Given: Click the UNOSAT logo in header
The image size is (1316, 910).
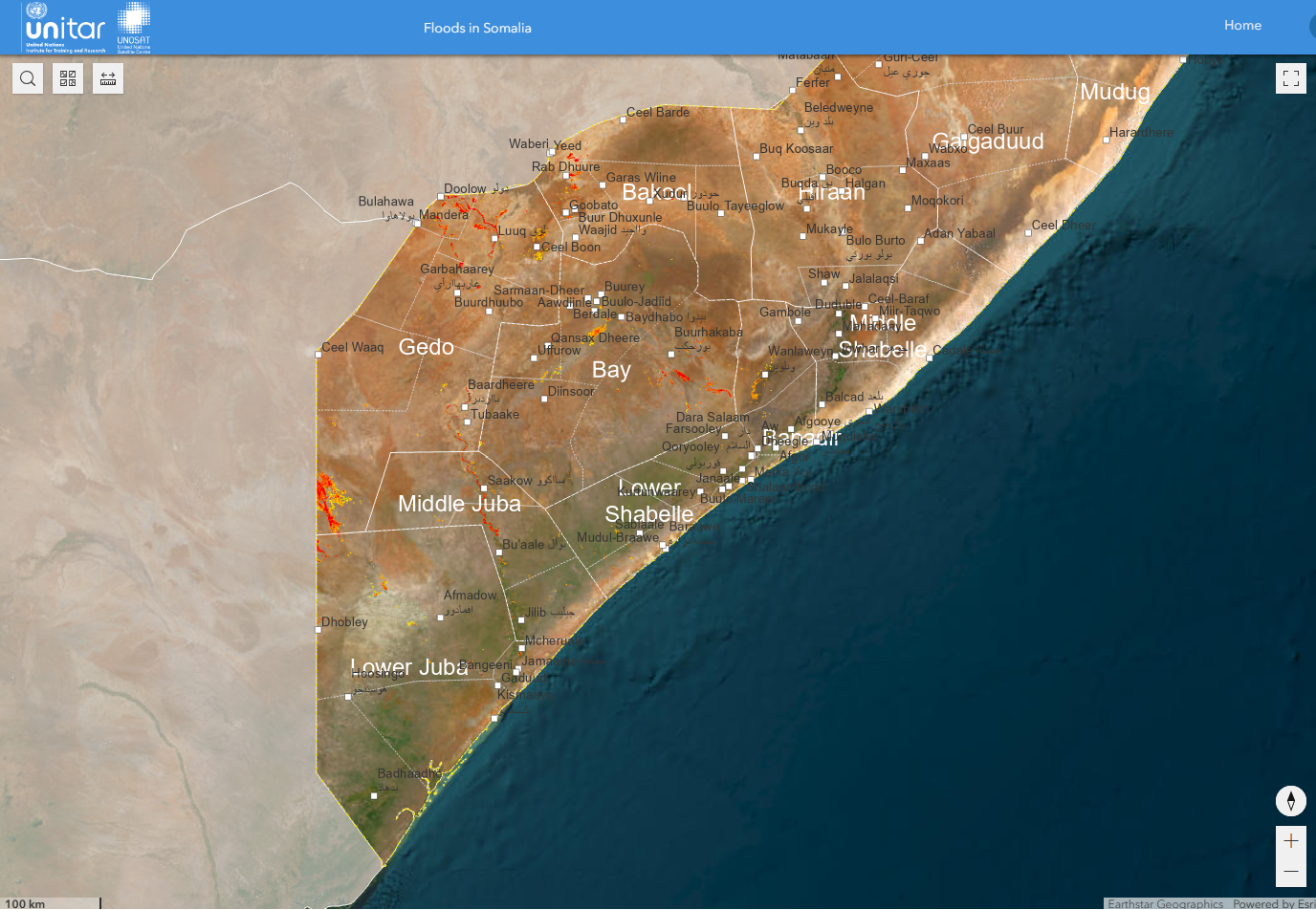Looking at the screenshot, I should [134, 28].
